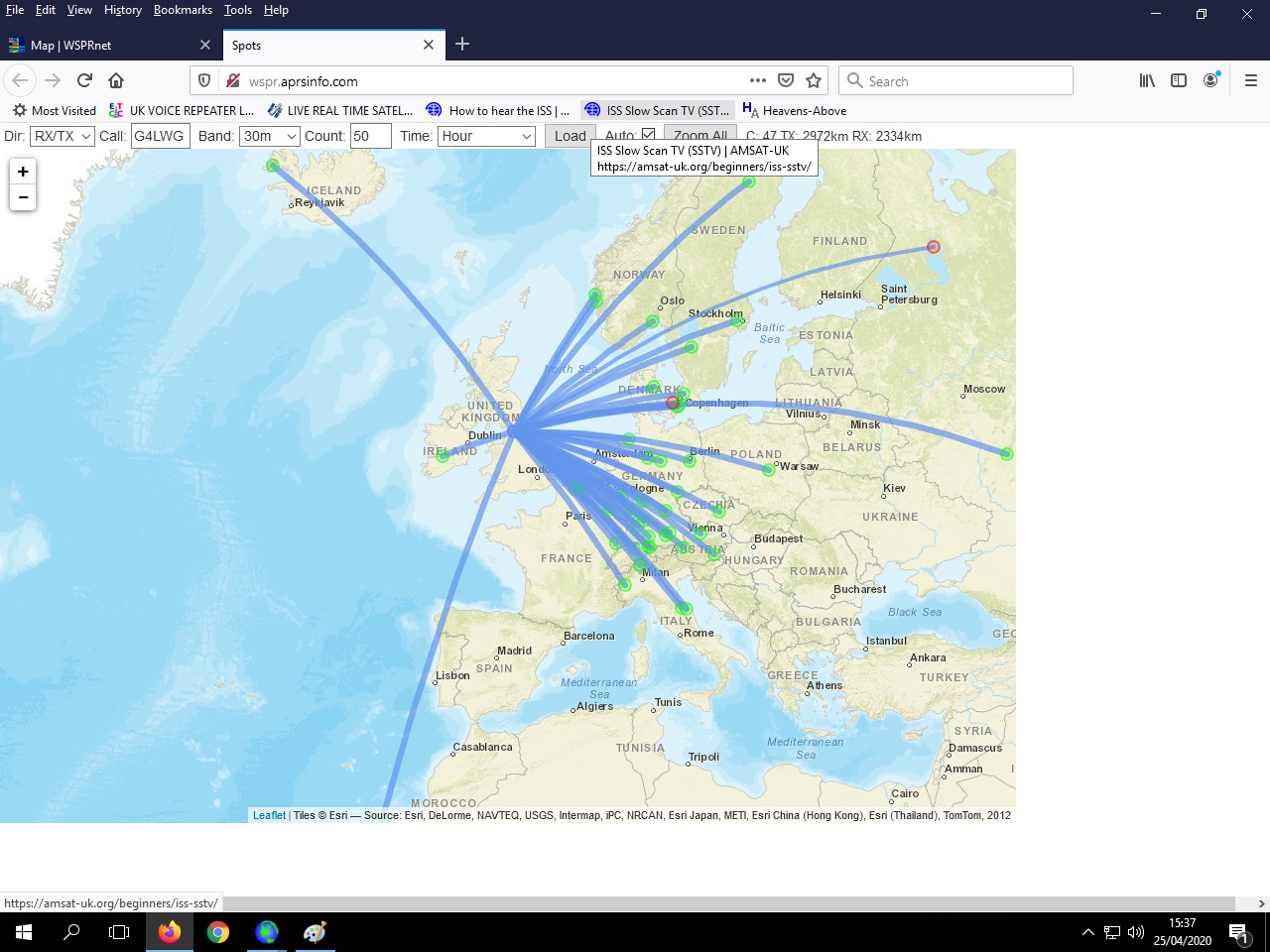Zoom in the map with plus button
1270x952 pixels.
[x=23, y=172]
